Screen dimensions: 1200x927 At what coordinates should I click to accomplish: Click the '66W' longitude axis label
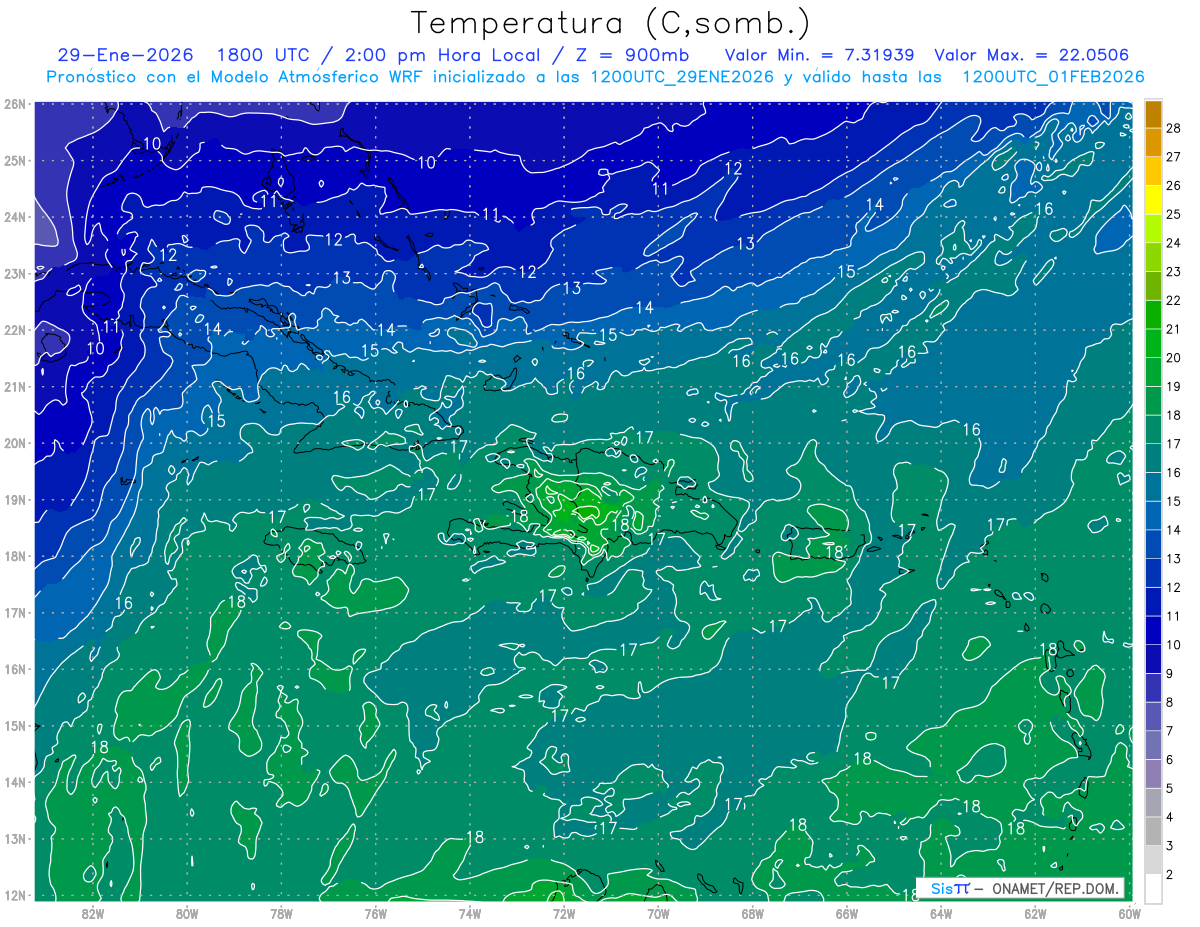click(846, 913)
